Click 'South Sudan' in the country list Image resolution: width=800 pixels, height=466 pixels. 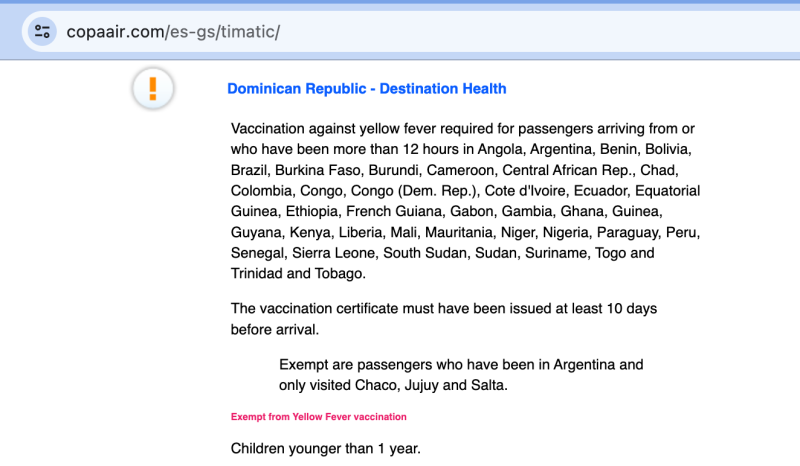425,253
